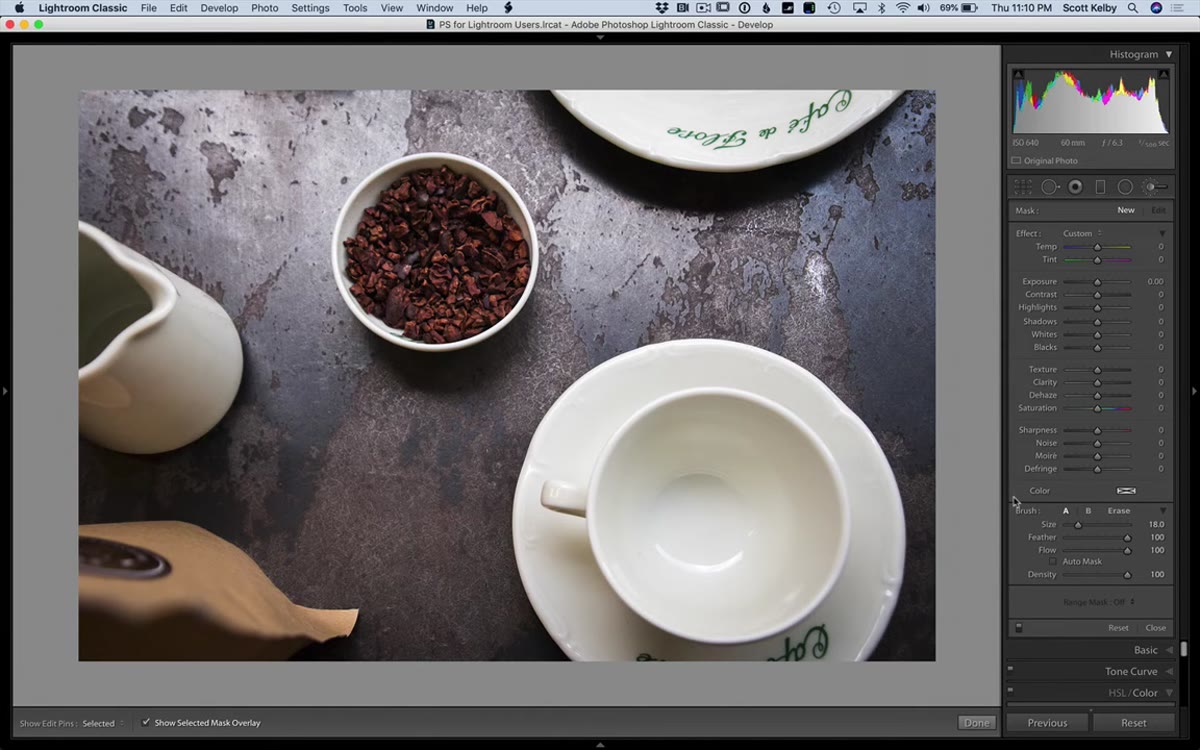Viewport: 1200px width, 750px height.
Task: Toggle HSL/Color panel on/off switch
Action: pyautogui.click(x=1010, y=689)
